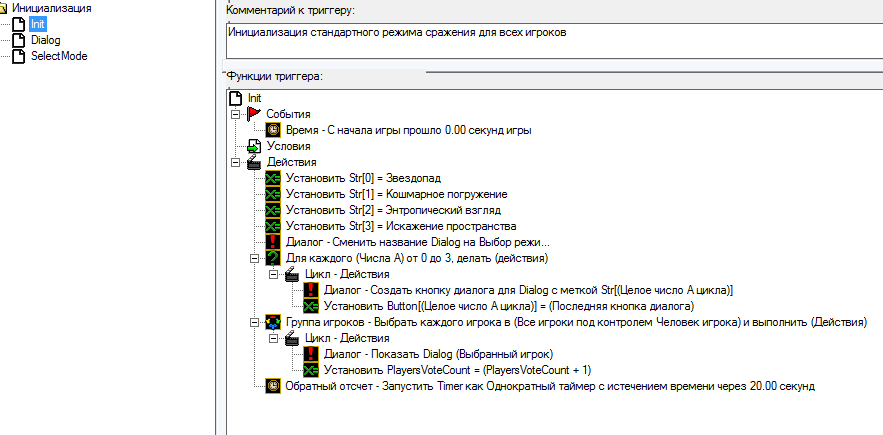Image resolution: width=883 pixels, height=435 pixels.
Task: Select the Условия label
Action: coord(288,146)
